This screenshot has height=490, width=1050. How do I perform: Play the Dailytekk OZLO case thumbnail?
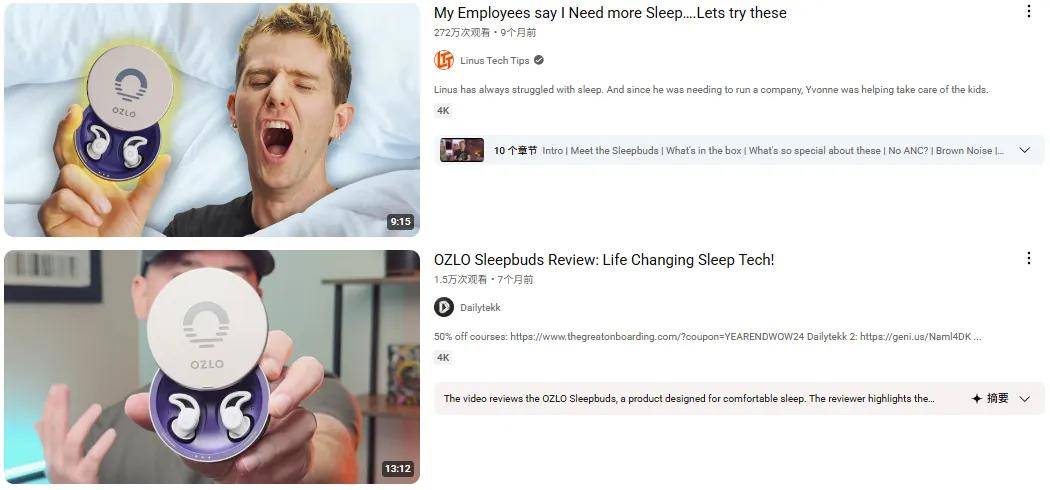click(x=212, y=367)
